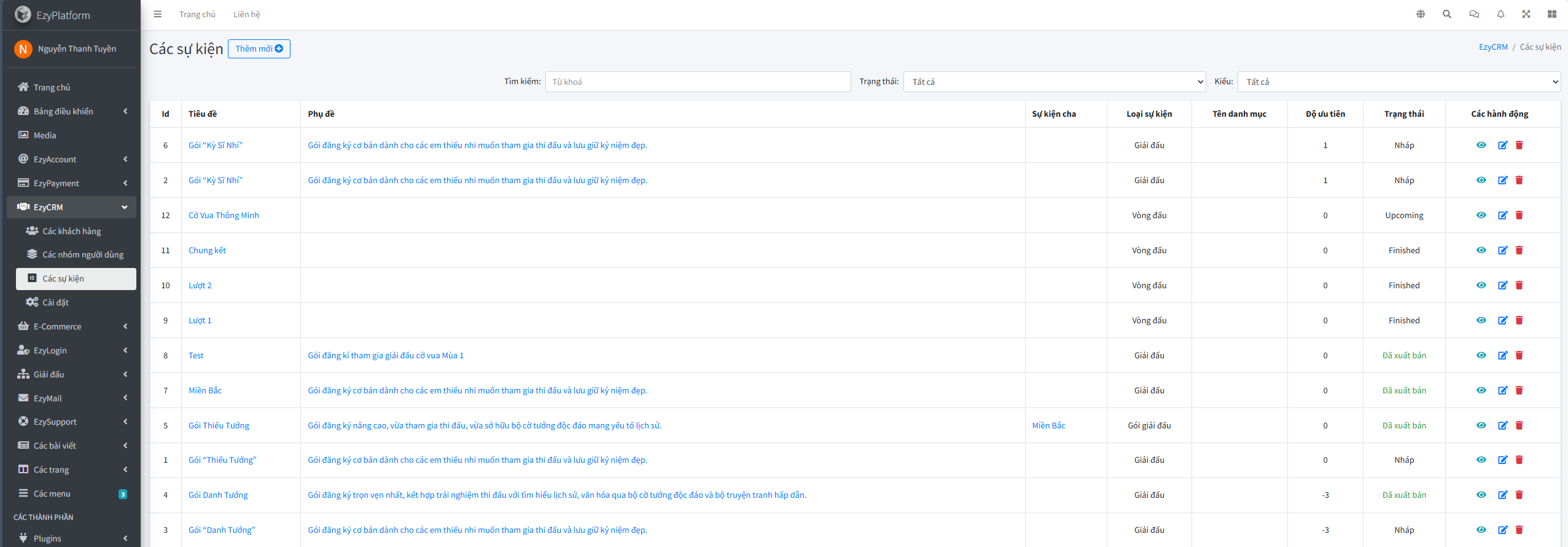Click the Từ khoá search input field
The image size is (1568, 547).
(698, 82)
